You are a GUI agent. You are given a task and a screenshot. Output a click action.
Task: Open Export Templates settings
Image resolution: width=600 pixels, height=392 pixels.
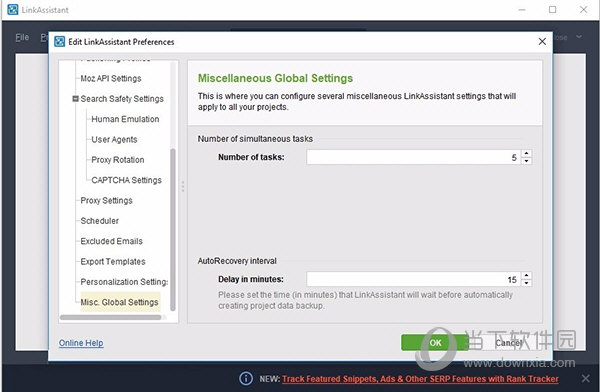coord(113,261)
